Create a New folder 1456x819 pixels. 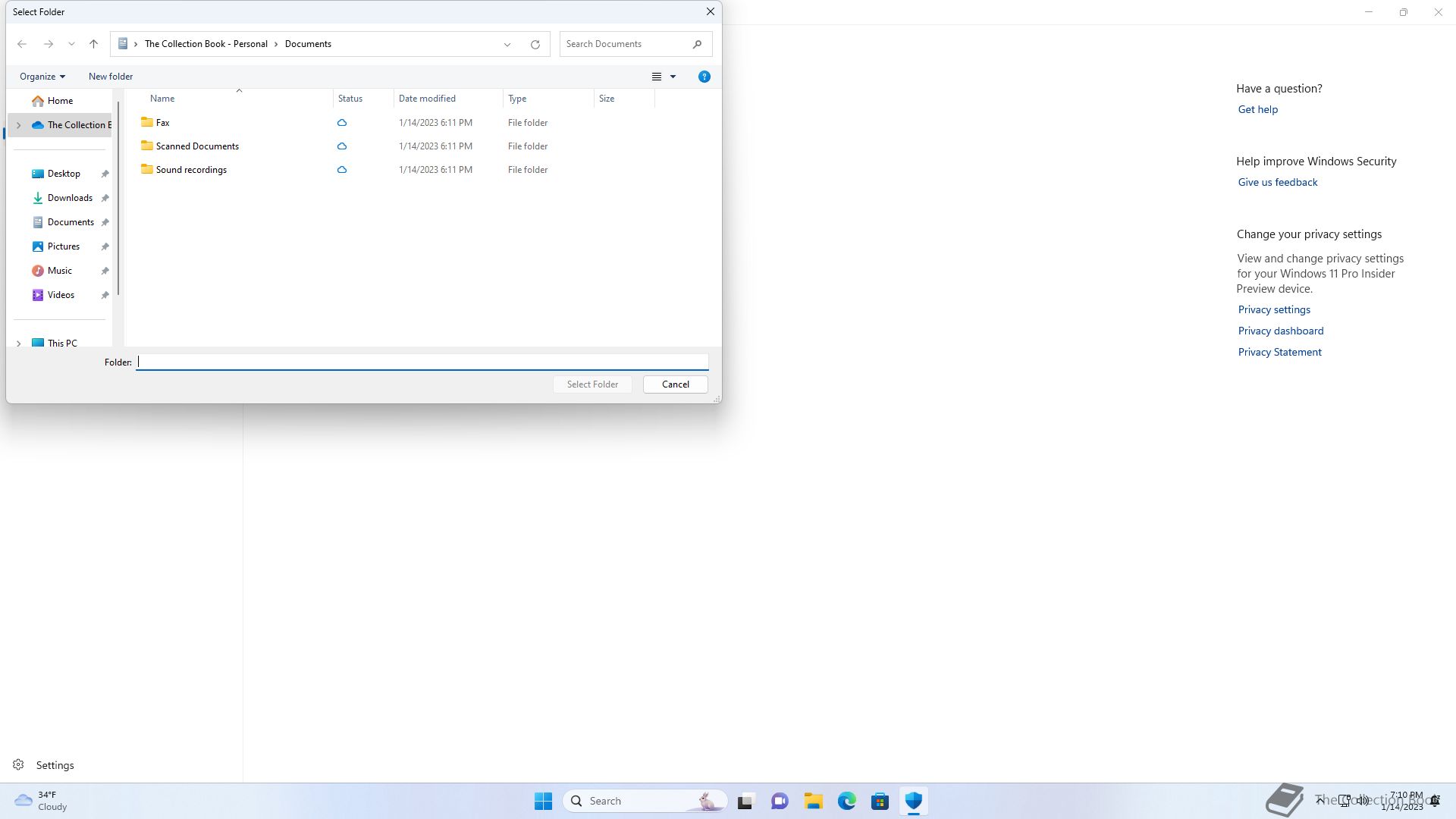(110, 77)
